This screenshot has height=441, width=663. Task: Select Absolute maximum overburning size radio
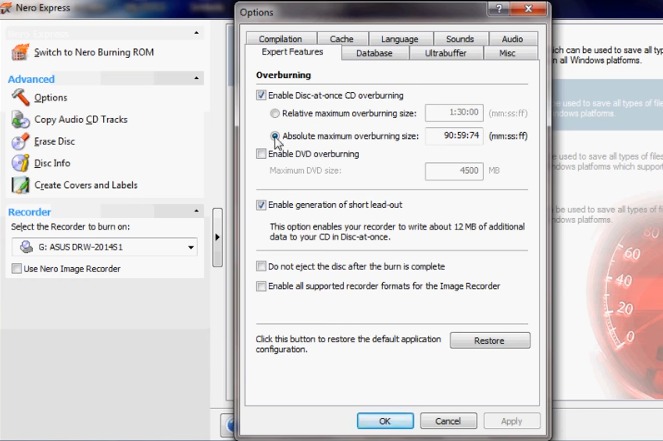click(275, 136)
